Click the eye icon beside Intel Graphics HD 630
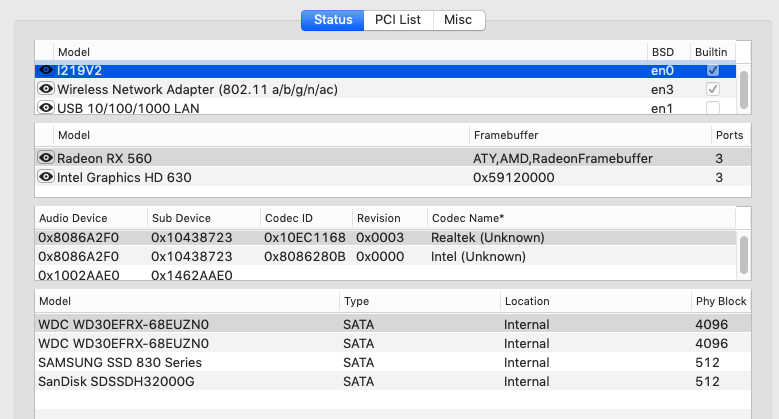The width and height of the screenshot is (779, 419). point(46,177)
